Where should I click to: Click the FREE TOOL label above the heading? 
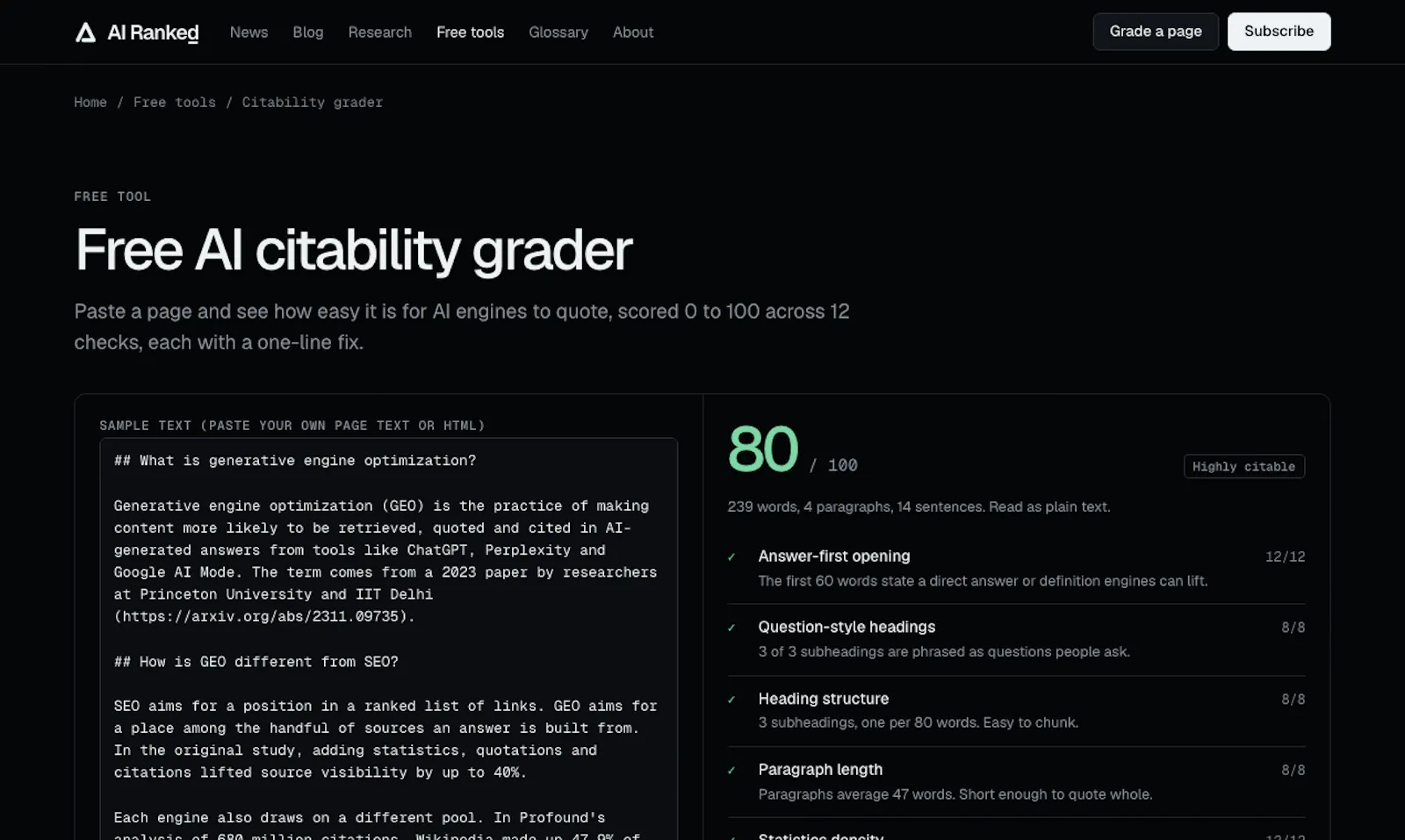[x=112, y=197]
